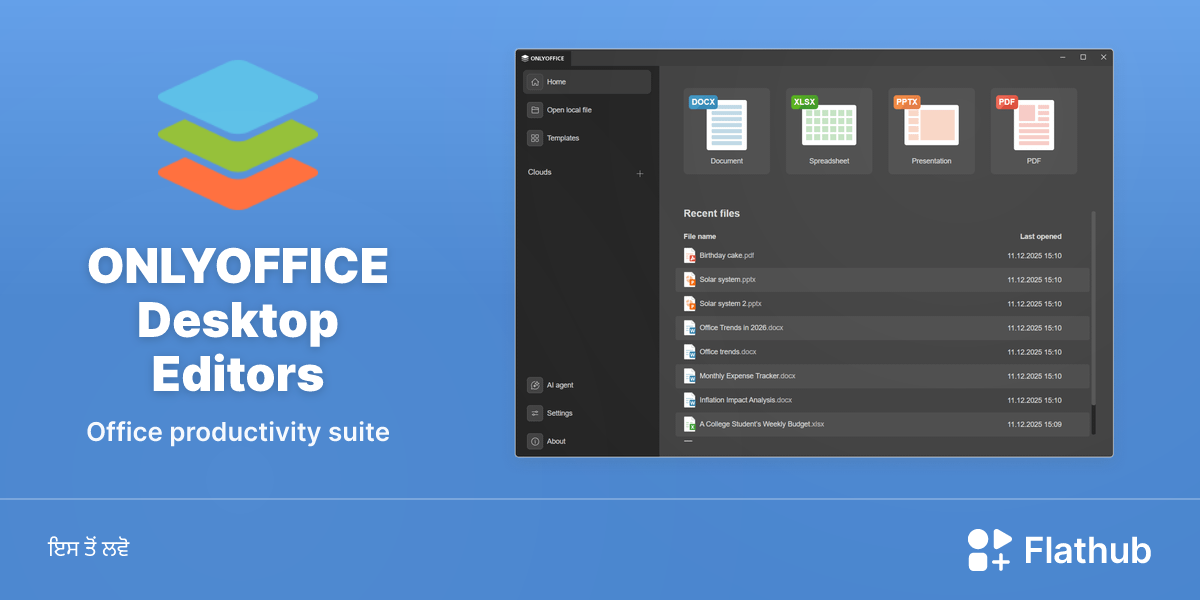Viewport: 1200px width, 600px height.
Task: Click the Open local file folder icon
Action: (x=535, y=110)
